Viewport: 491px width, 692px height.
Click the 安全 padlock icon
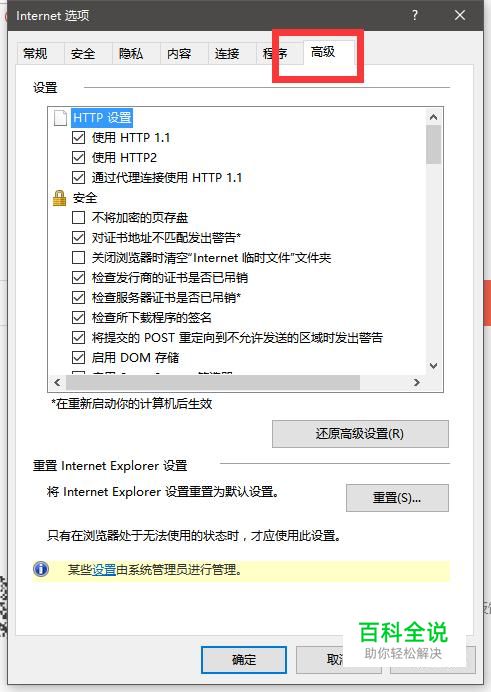59,198
